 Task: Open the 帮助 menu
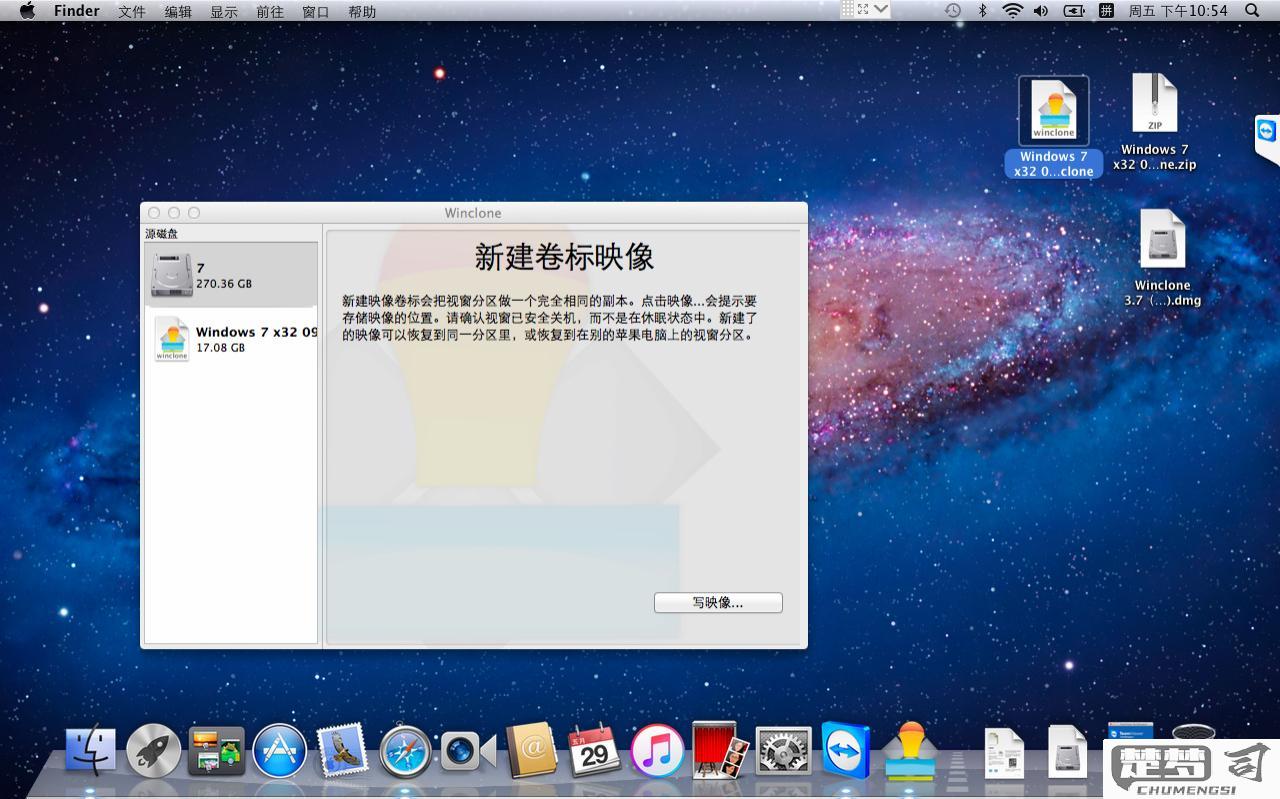362,12
